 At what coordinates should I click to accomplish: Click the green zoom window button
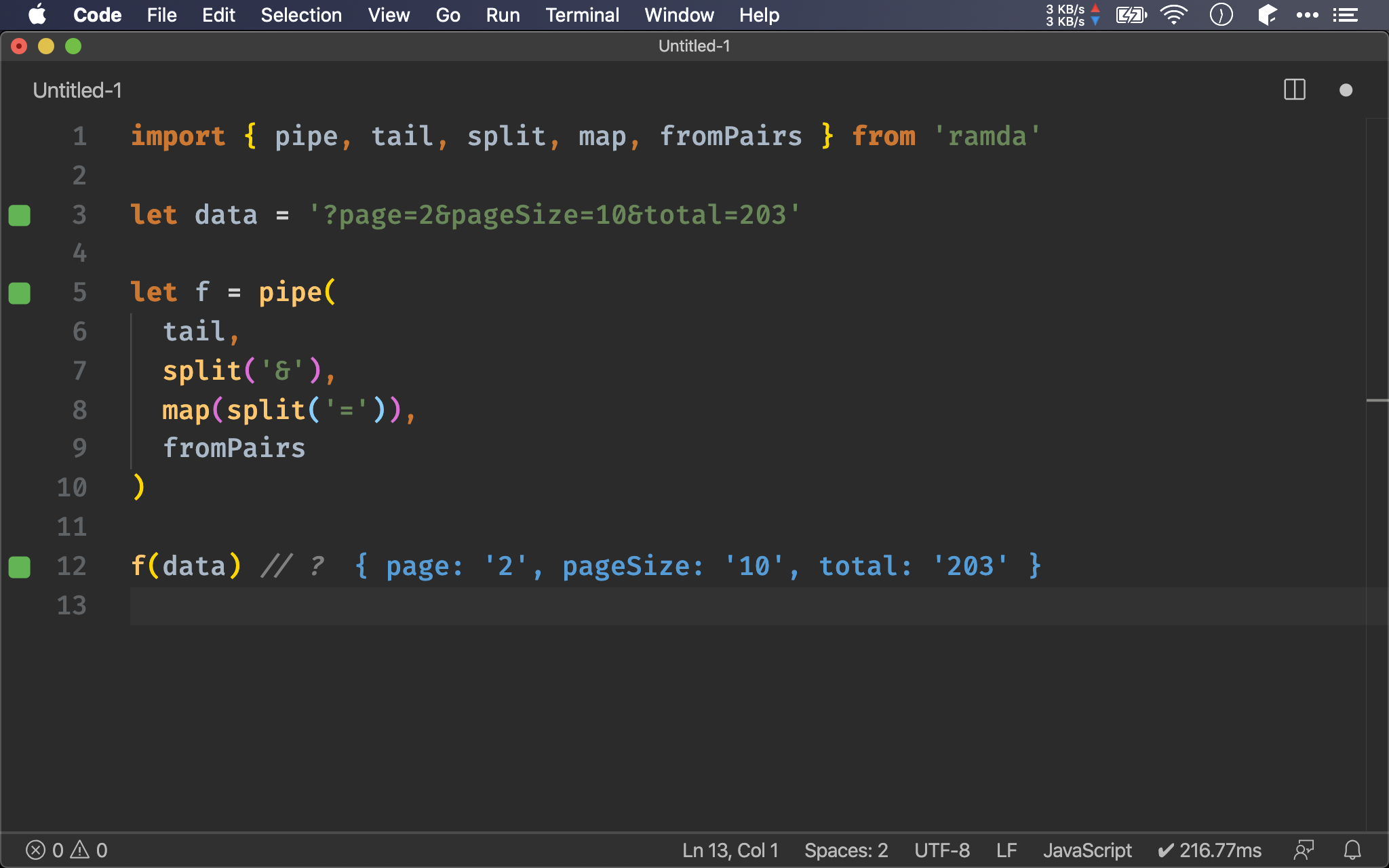pyautogui.click(x=73, y=46)
